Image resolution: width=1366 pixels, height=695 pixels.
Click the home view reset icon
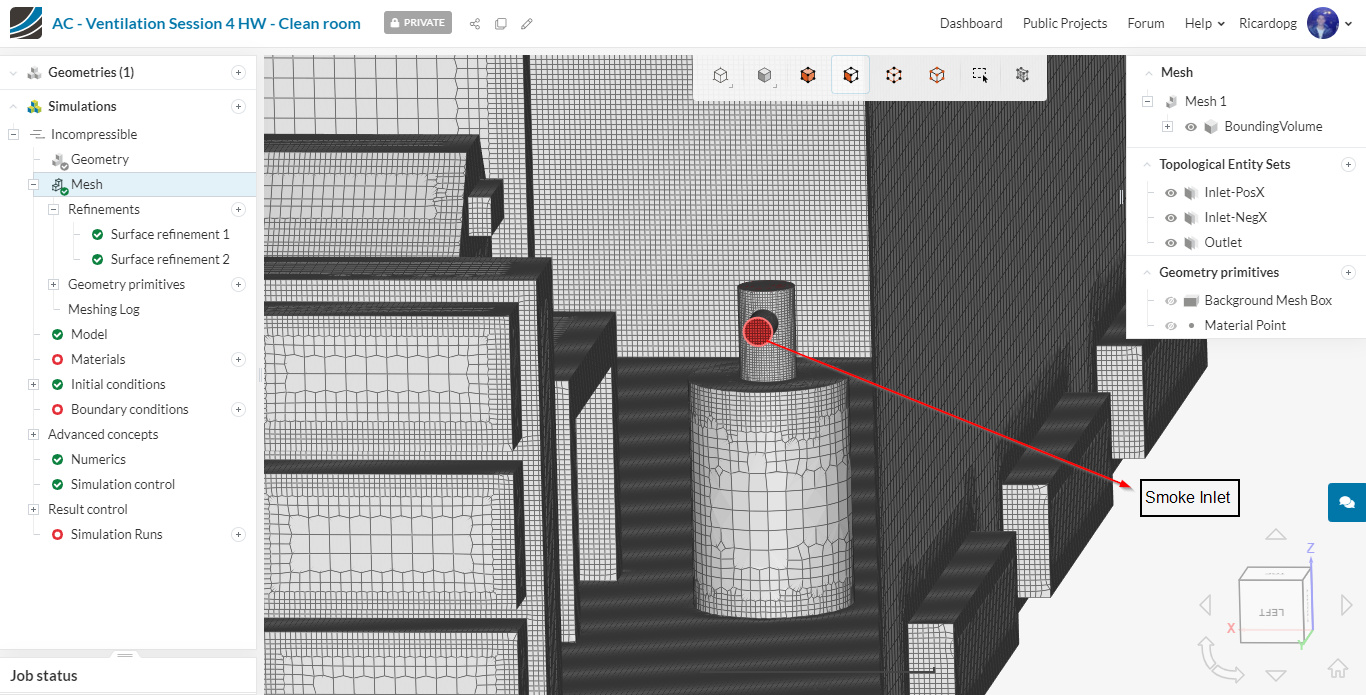1338,669
